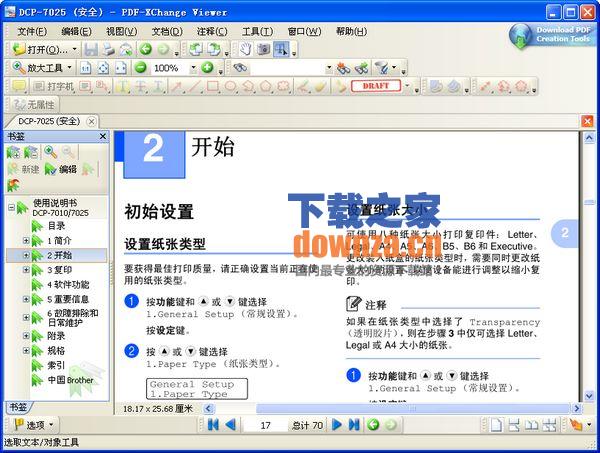Open the 打开 dropdown arrow
The height and width of the screenshot is (453, 600).
pyautogui.click(x=75, y=49)
